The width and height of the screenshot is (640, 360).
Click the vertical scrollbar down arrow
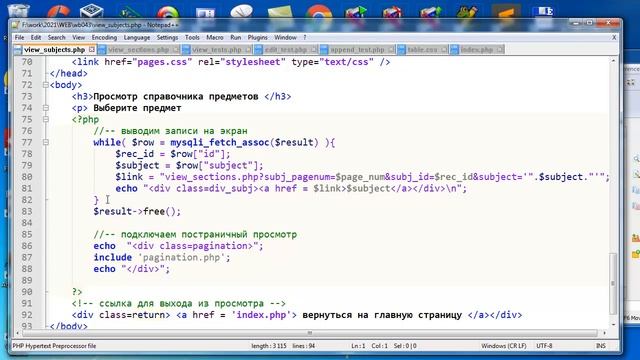point(613,324)
